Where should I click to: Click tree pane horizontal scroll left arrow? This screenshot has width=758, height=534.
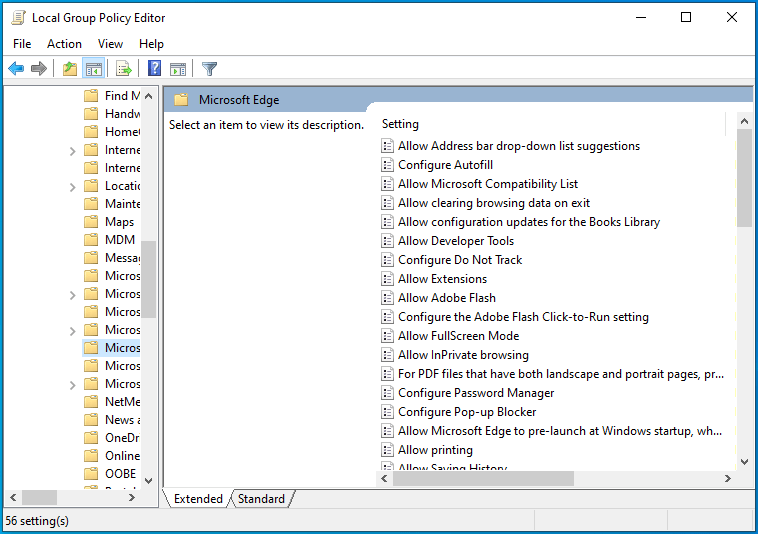pyautogui.click(x=13, y=497)
